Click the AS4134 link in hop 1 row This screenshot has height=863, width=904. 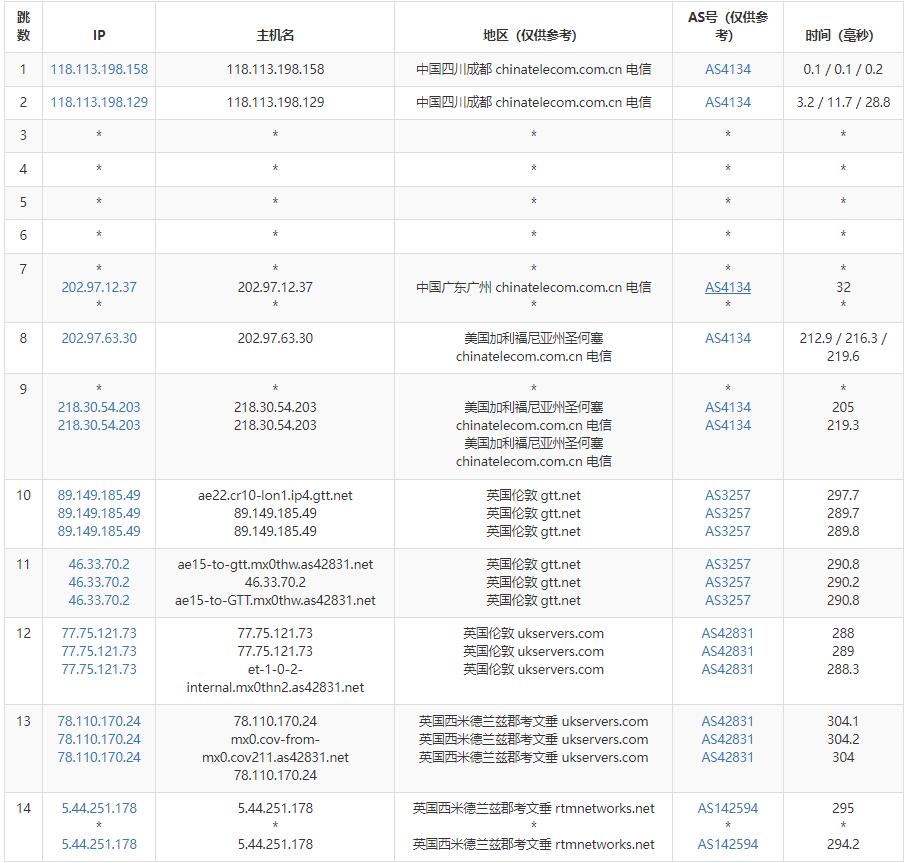(x=728, y=69)
